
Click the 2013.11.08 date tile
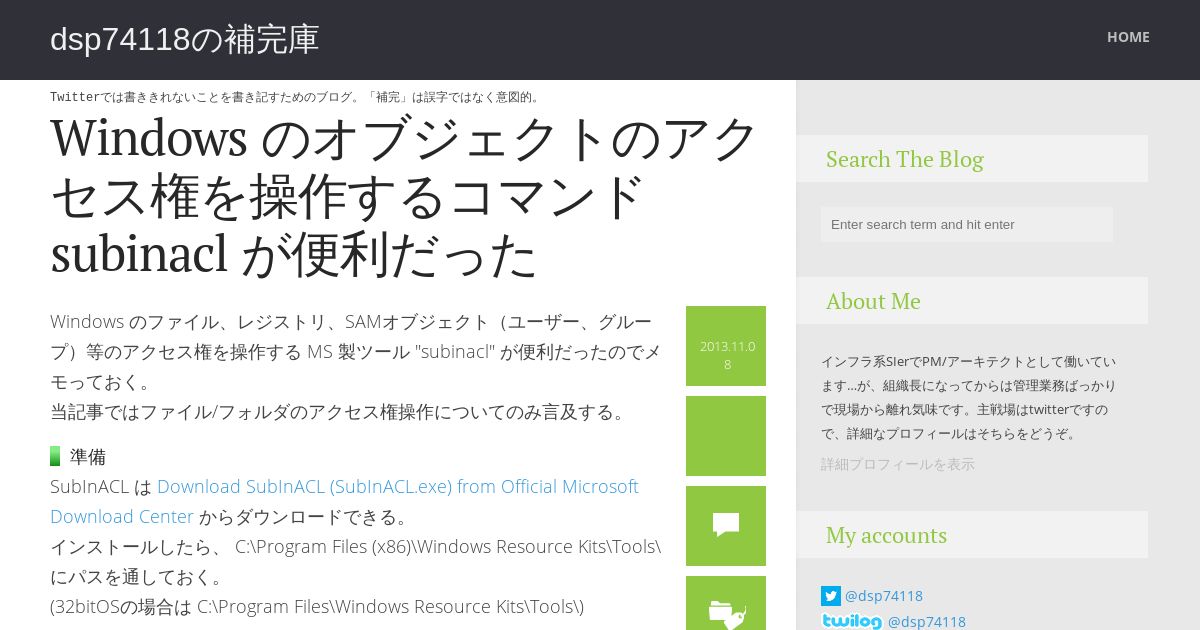726,346
